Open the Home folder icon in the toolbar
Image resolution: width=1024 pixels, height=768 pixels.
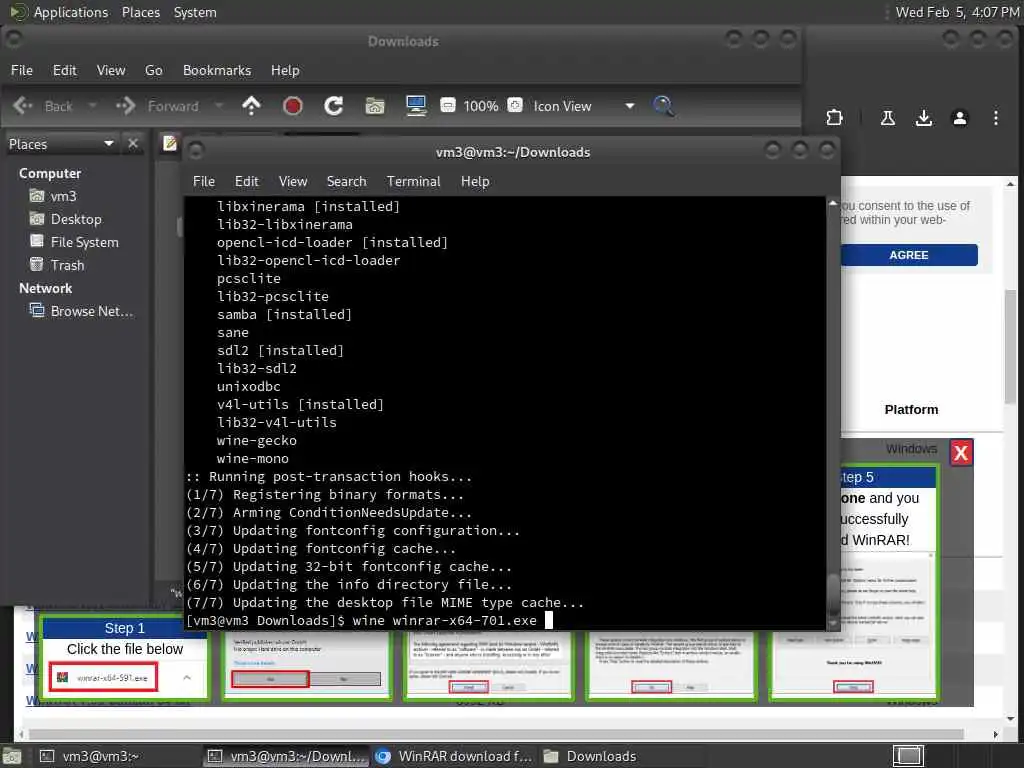coord(375,106)
